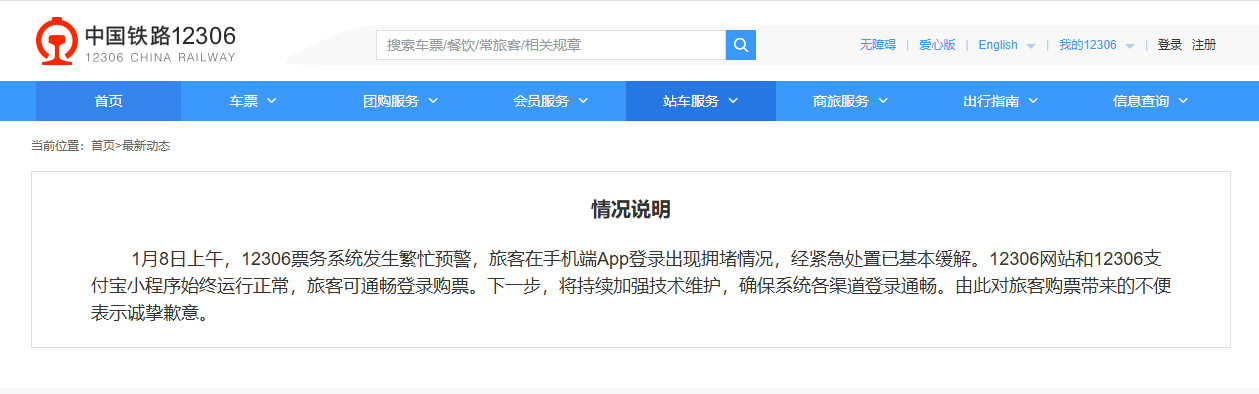Click 首页 in the breadcrumb
Image resolution: width=1259 pixels, height=394 pixels.
click(x=103, y=146)
